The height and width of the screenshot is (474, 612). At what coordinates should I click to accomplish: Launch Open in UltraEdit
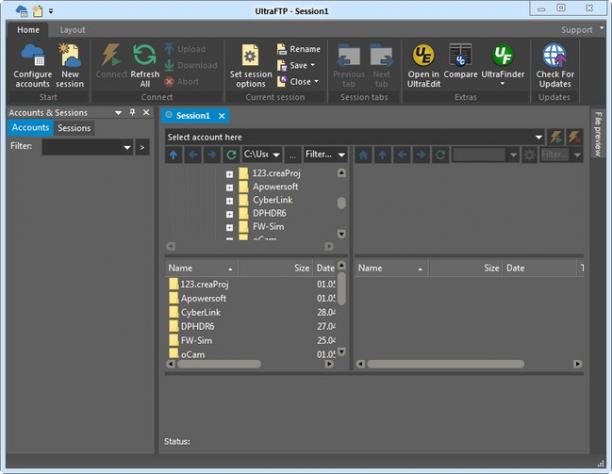423,66
